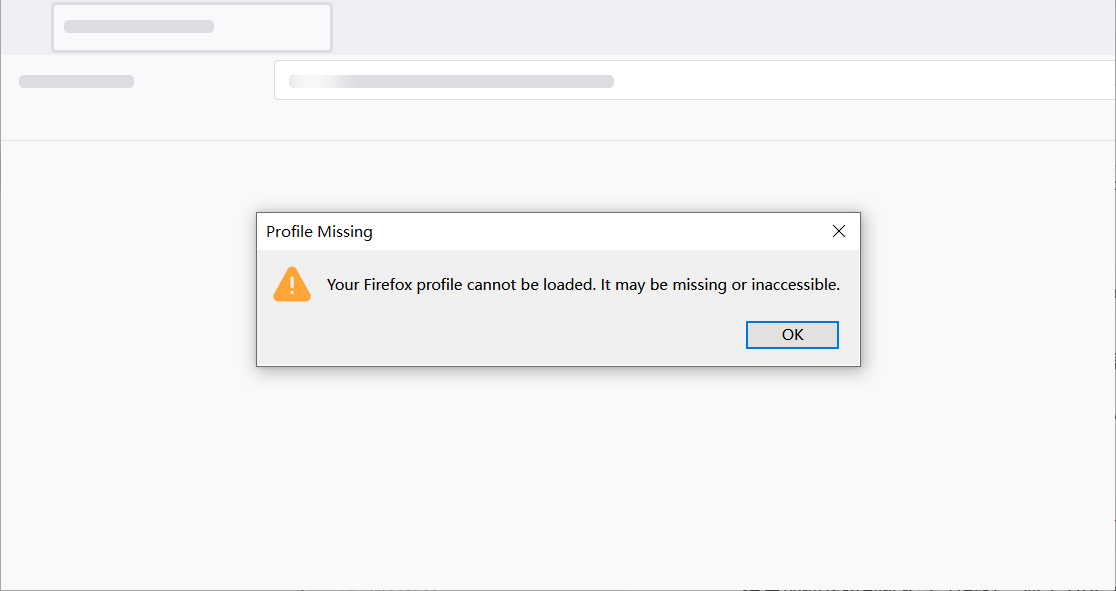Image resolution: width=1116 pixels, height=591 pixels.
Task: Click the "Profile Missing" dialog title text
Action: click(x=319, y=232)
